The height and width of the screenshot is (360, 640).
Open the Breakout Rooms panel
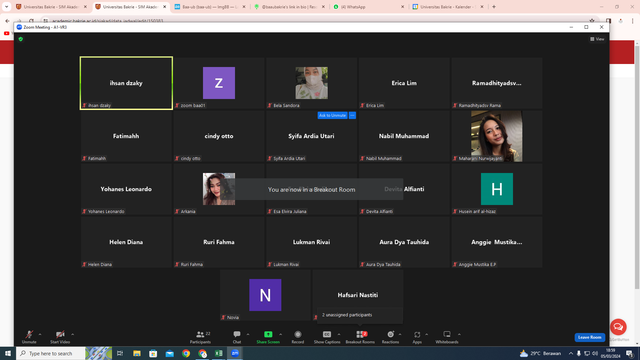tap(360, 337)
